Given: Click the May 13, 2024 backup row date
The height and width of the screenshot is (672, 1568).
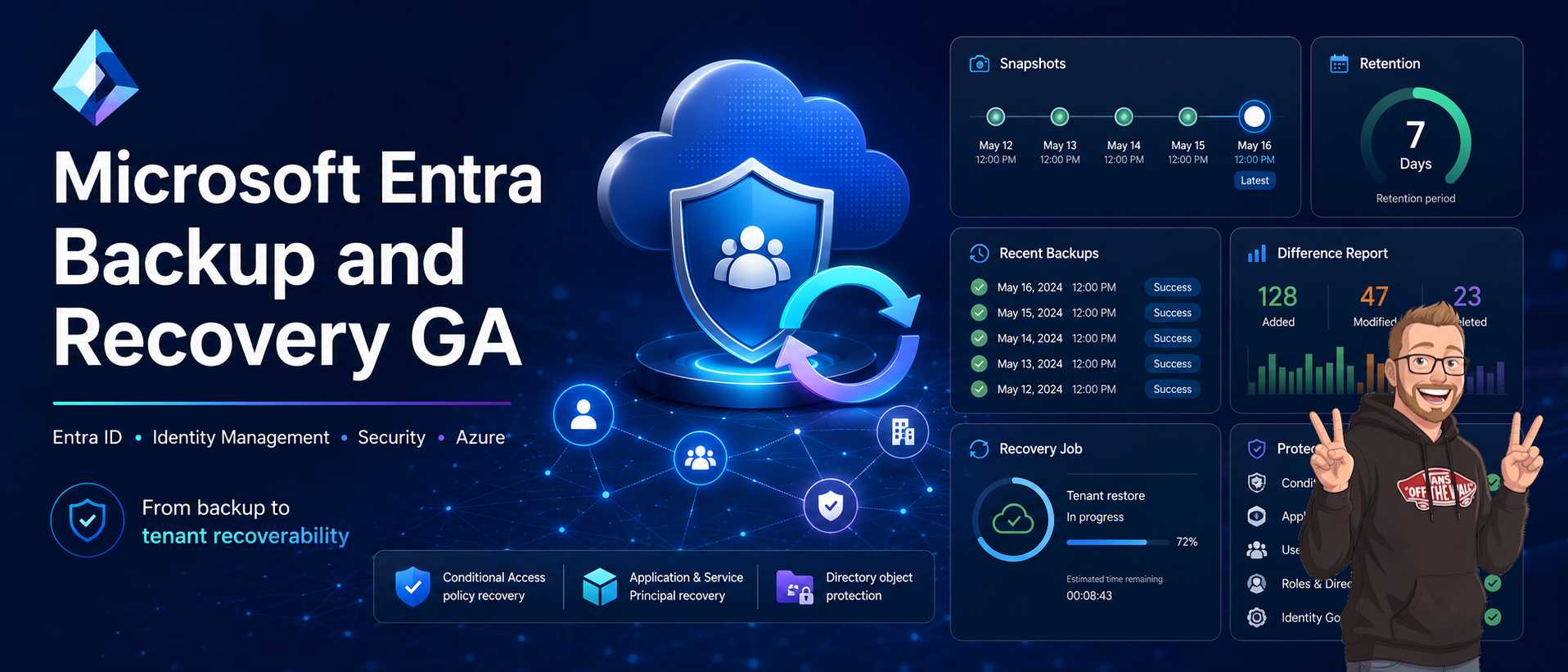Looking at the screenshot, I should pos(1030,363).
